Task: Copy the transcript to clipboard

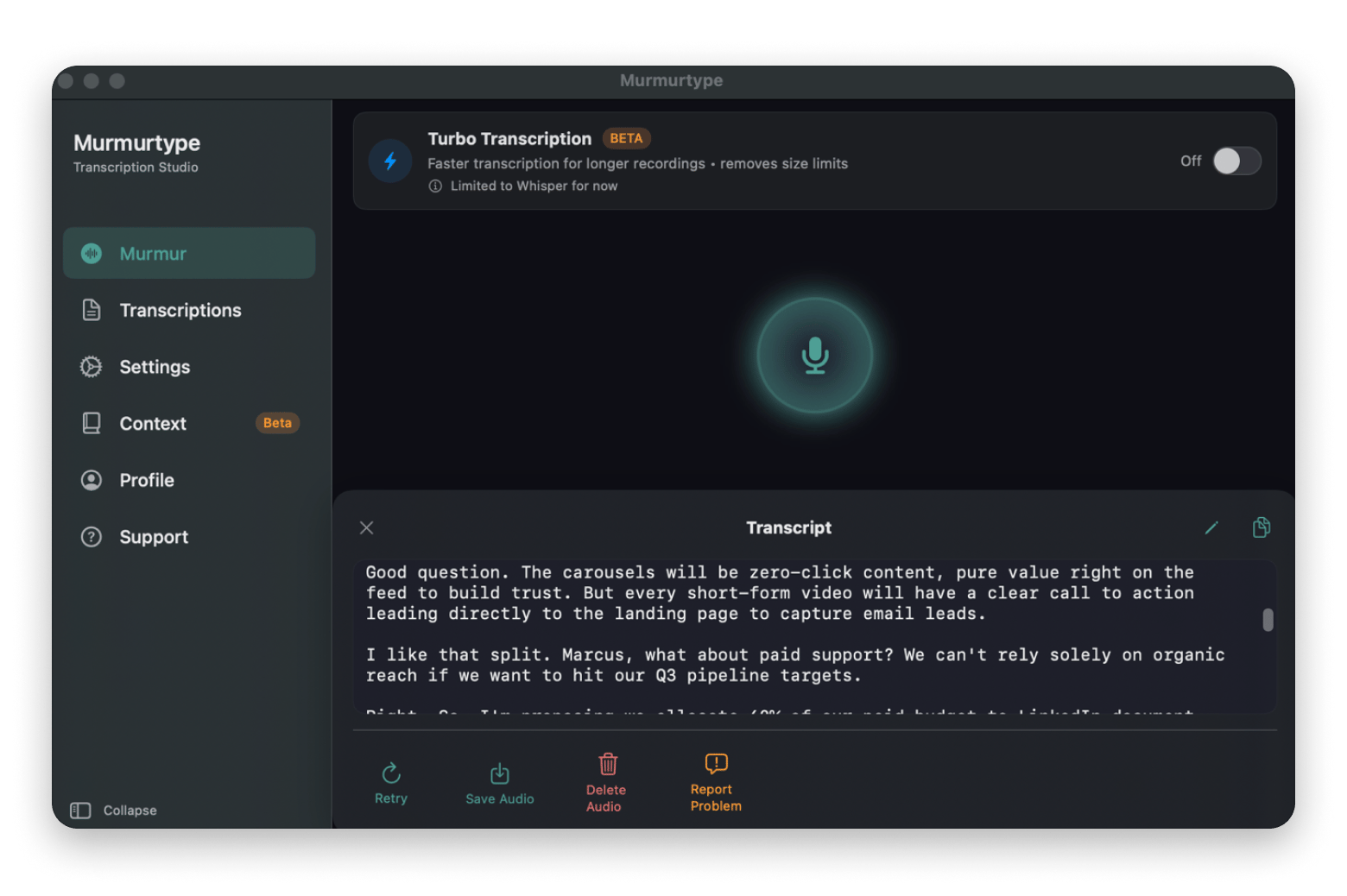Action: [x=1261, y=527]
